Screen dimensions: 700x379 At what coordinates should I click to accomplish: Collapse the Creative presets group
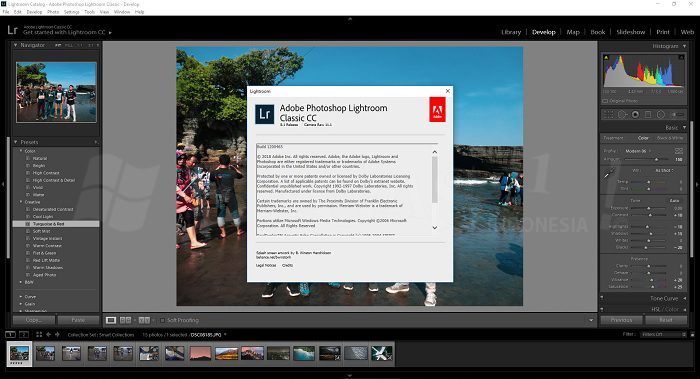(x=21, y=202)
